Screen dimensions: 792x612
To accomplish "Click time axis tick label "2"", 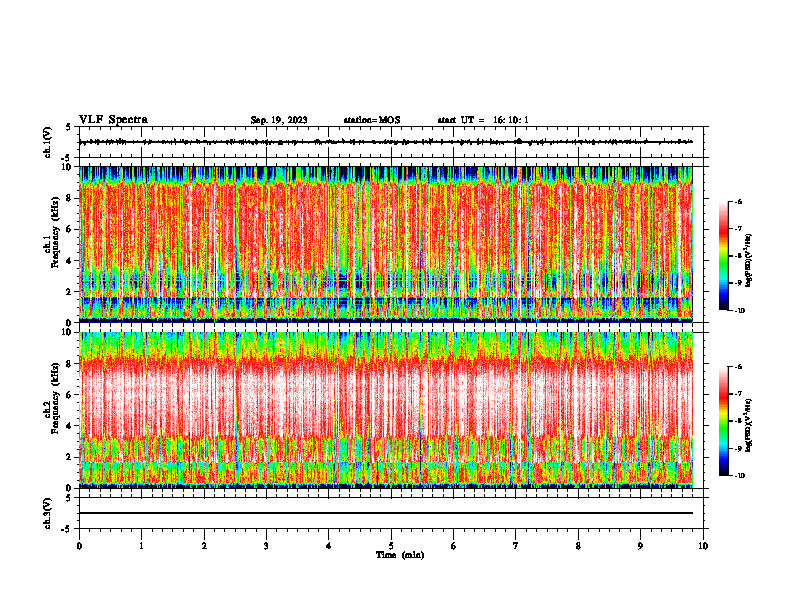I will click(x=204, y=546).
